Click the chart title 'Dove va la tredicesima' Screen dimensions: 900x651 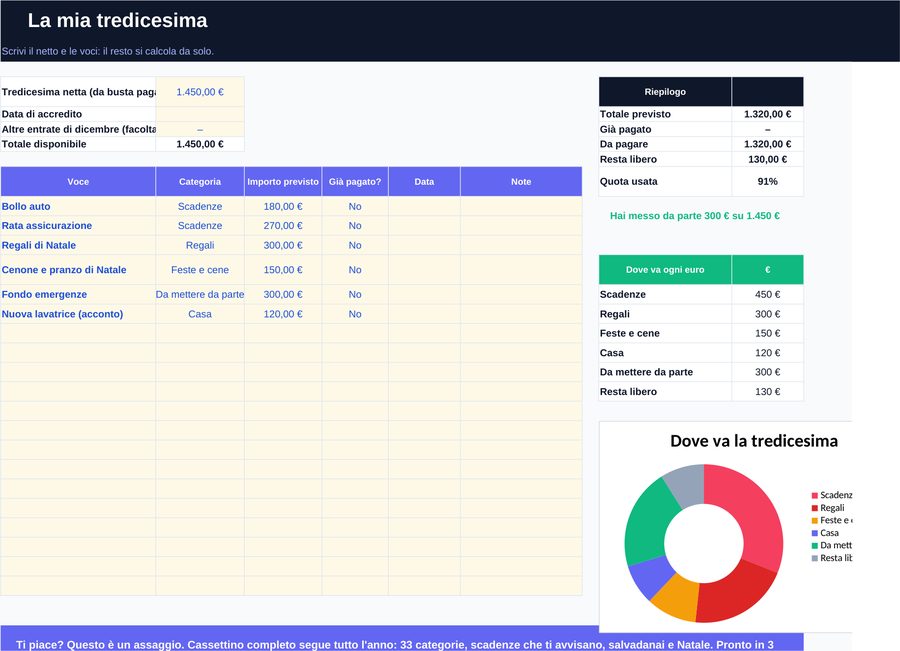click(x=754, y=441)
